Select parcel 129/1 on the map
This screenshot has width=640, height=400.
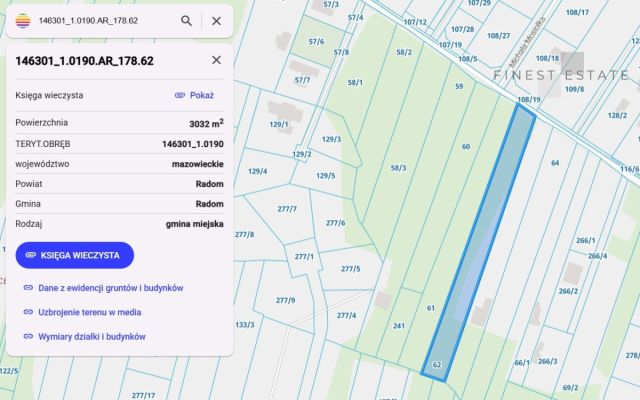[279, 124]
